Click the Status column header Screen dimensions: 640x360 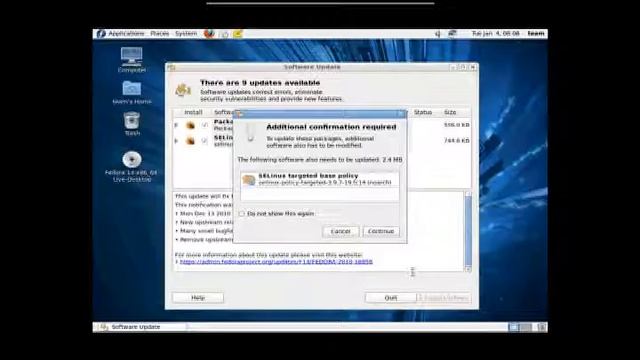(x=423, y=112)
